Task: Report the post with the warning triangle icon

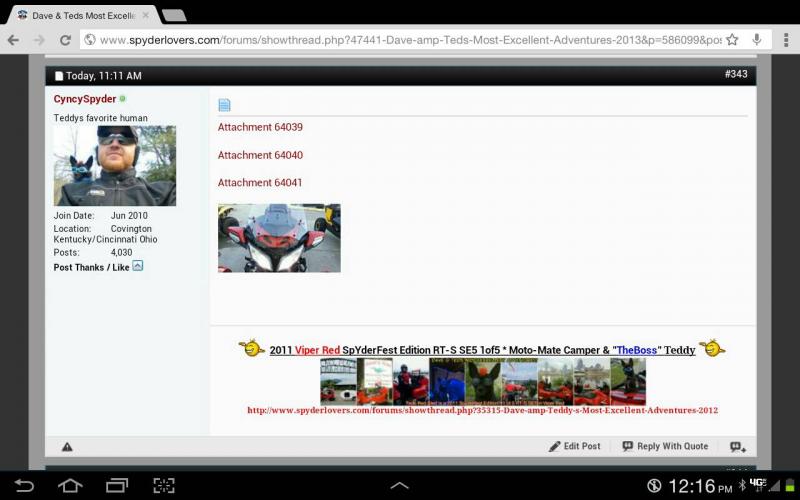Action: pos(67,447)
